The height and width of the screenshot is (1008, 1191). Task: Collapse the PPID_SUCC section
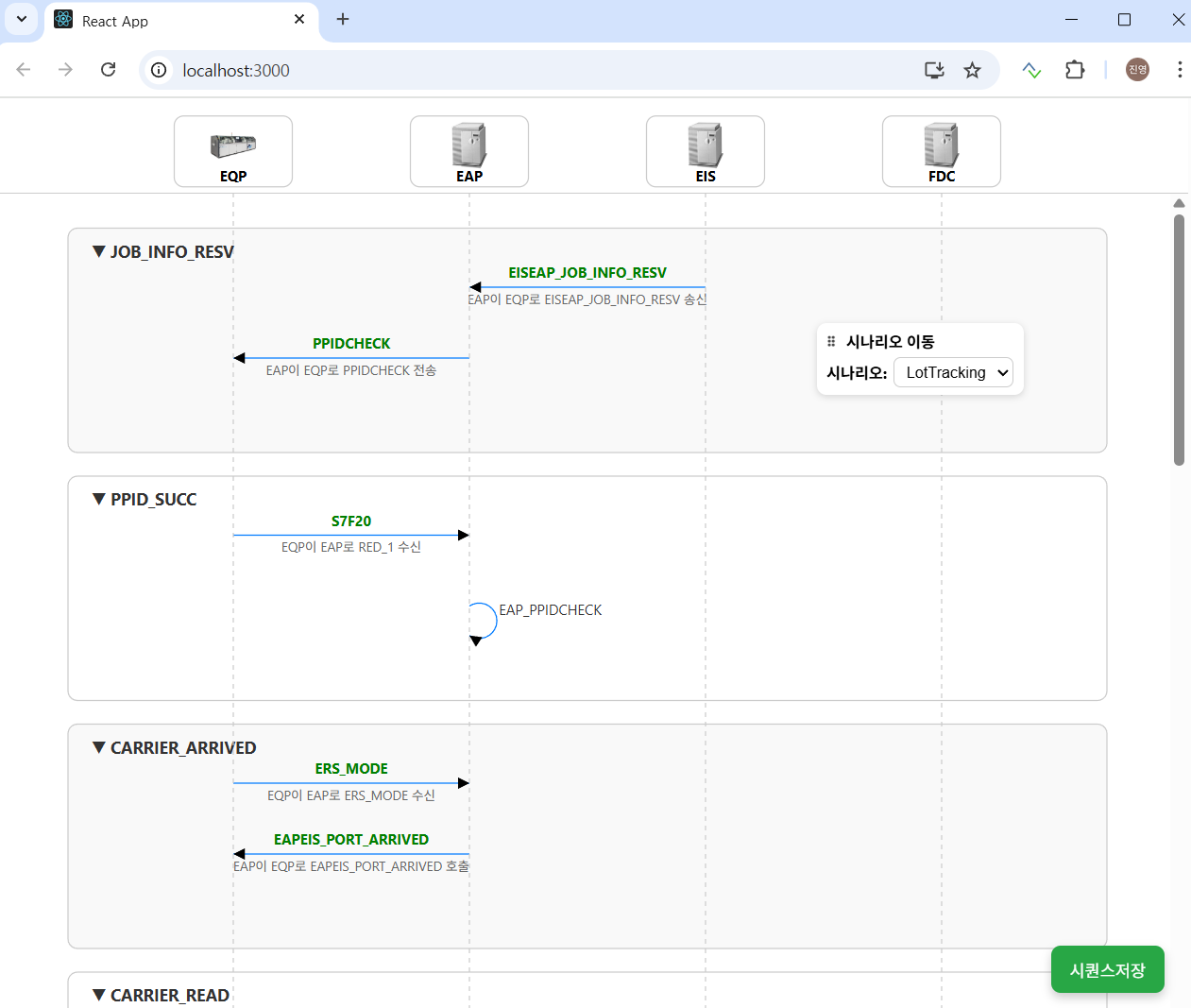coord(99,500)
